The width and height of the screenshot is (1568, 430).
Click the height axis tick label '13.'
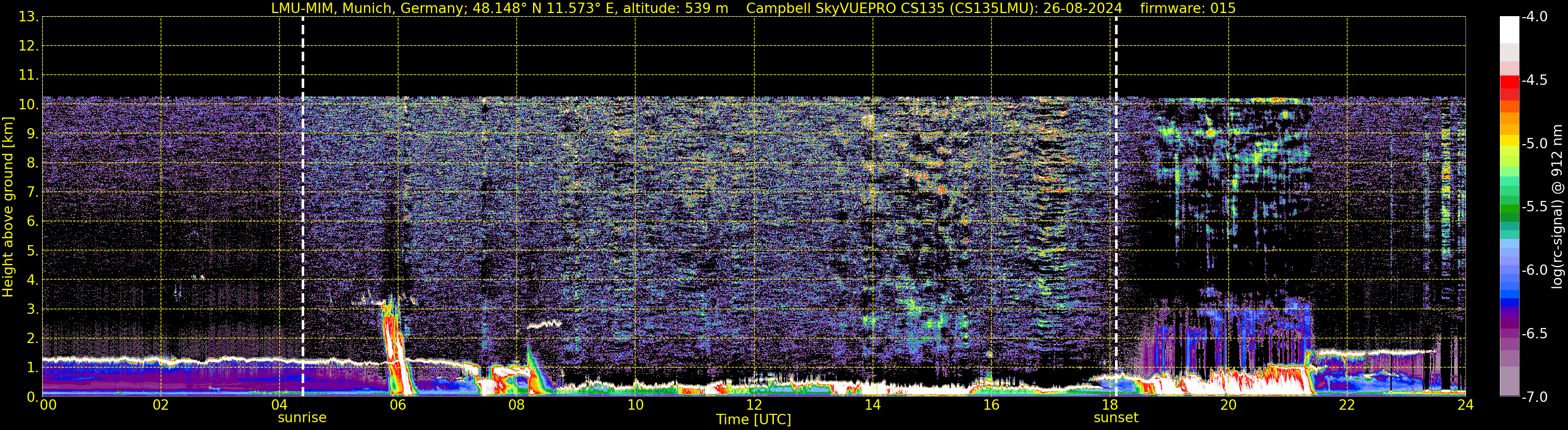pyautogui.click(x=29, y=17)
